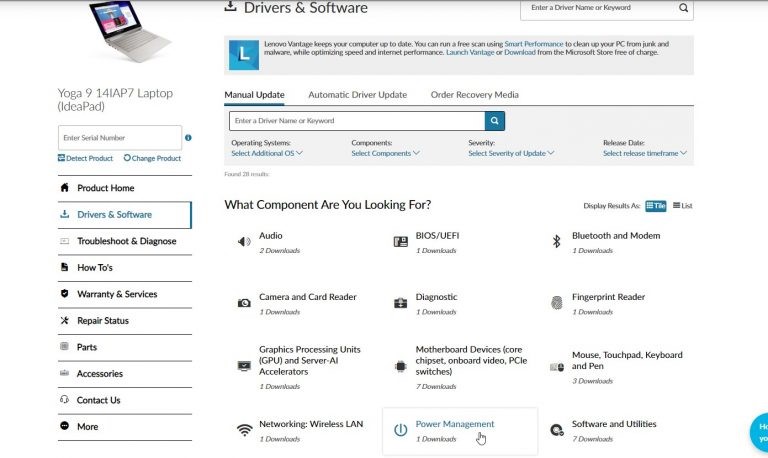Open the Select release timeframe dropdown
768x458 pixels.
point(645,153)
